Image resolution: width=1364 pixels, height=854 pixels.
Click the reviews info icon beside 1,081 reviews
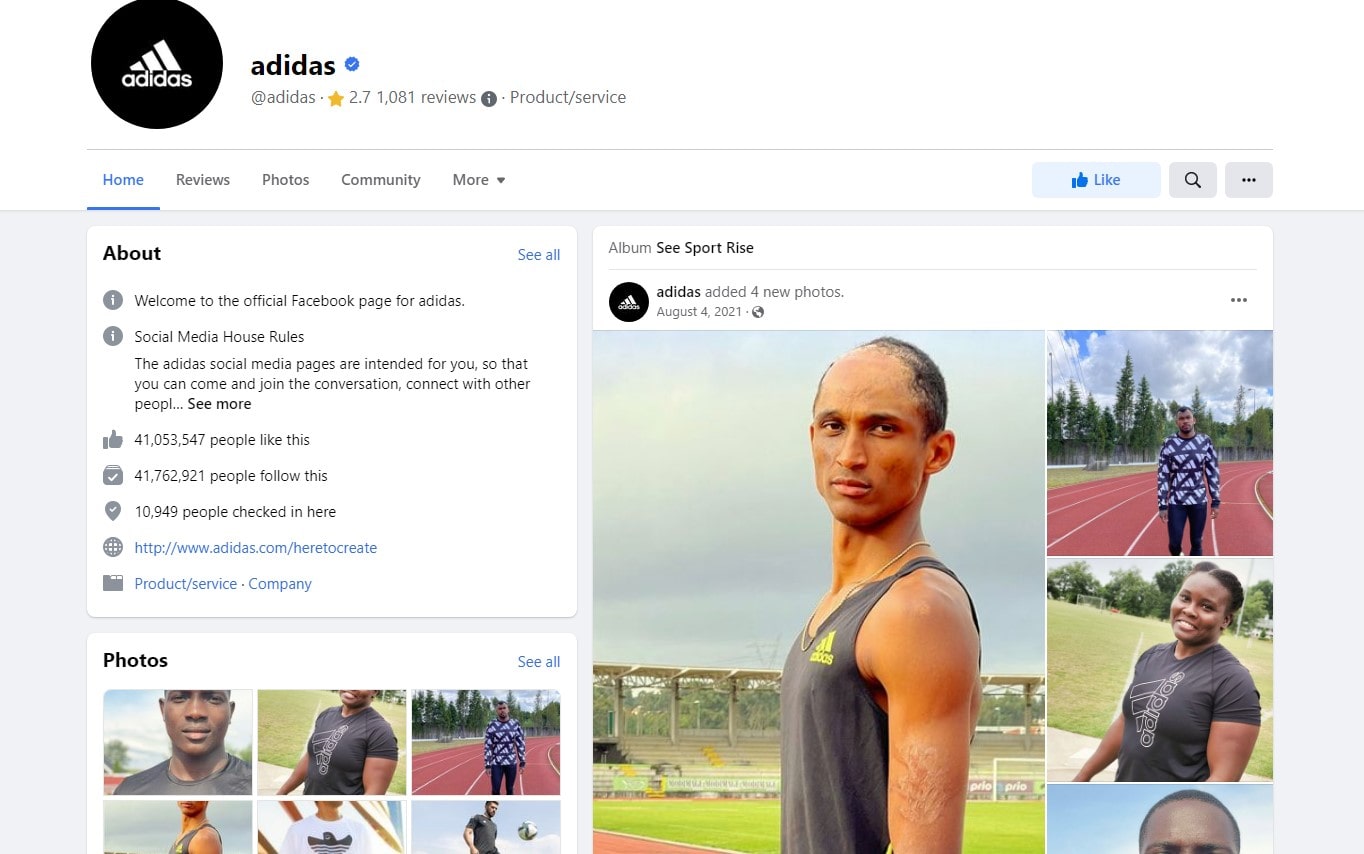coord(489,98)
